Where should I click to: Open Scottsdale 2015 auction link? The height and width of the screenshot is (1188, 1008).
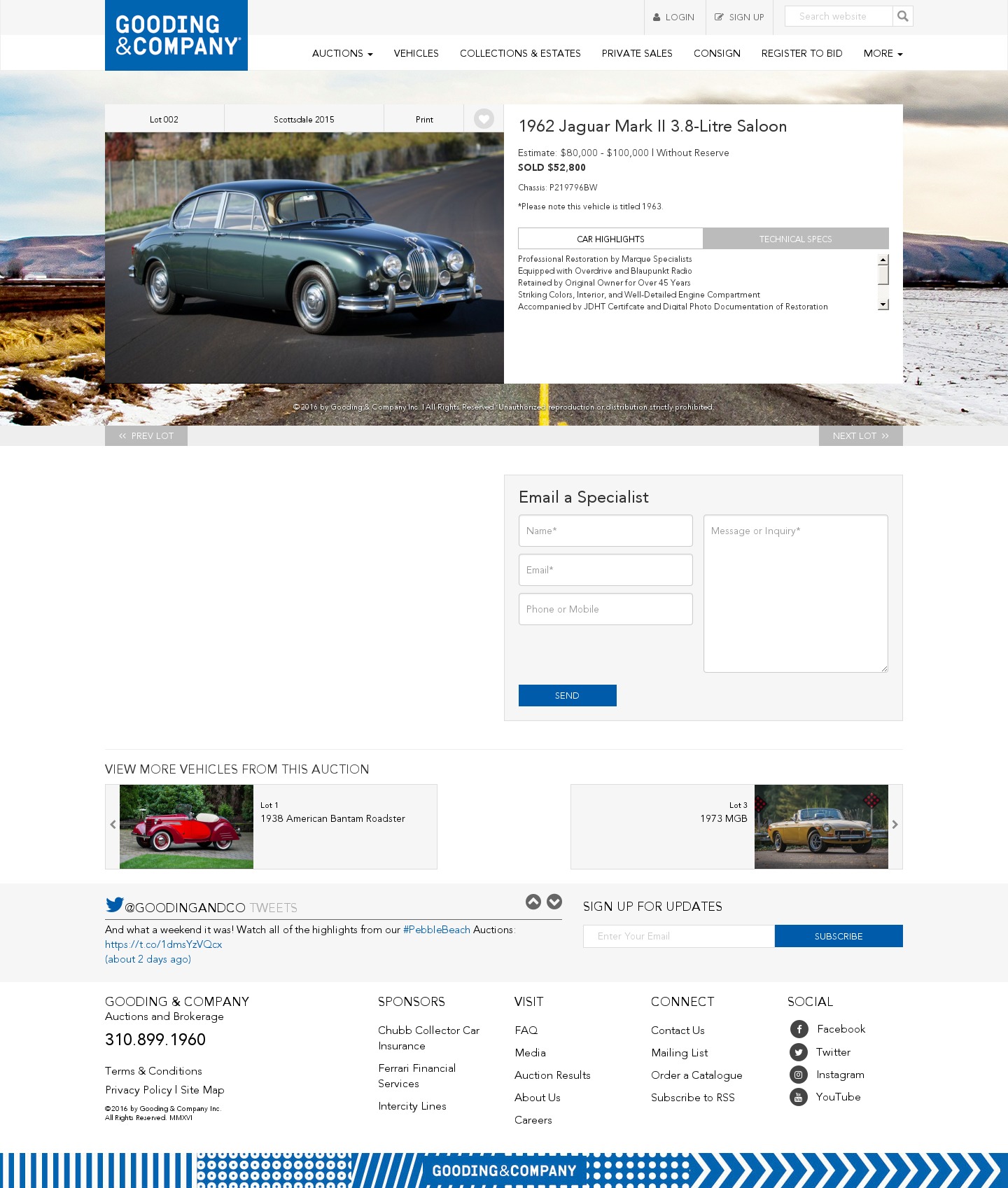pyautogui.click(x=304, y=119)
